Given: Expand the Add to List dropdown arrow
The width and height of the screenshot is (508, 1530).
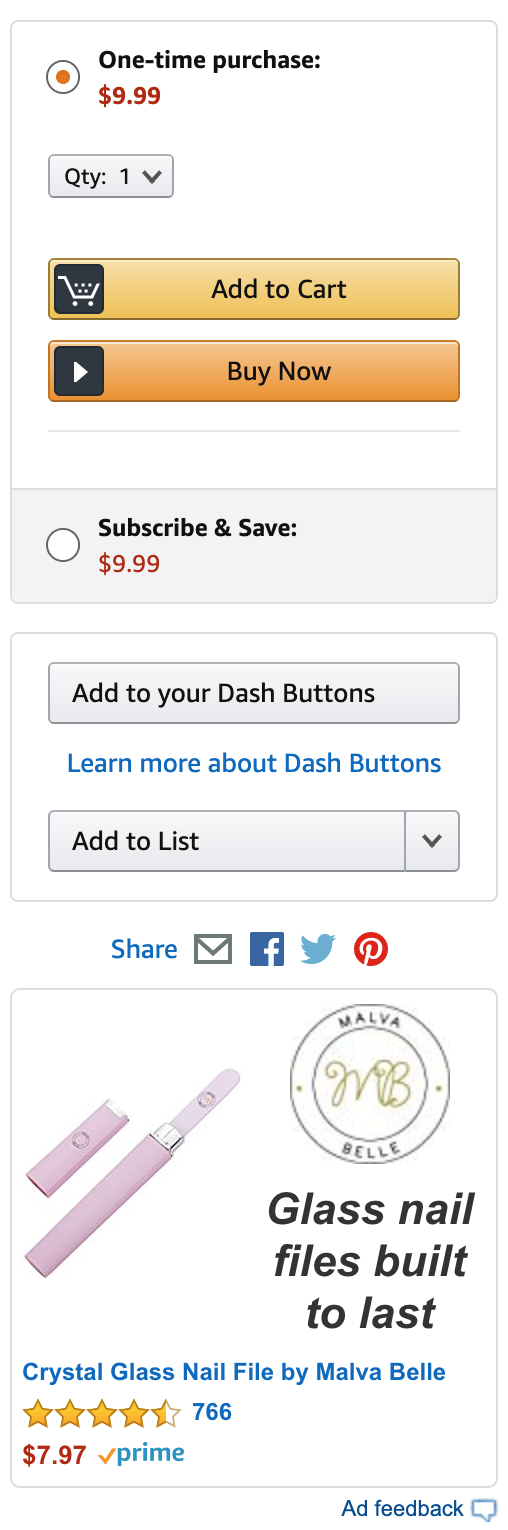Looking at the screenshot, I should click(x=432, y=841).
